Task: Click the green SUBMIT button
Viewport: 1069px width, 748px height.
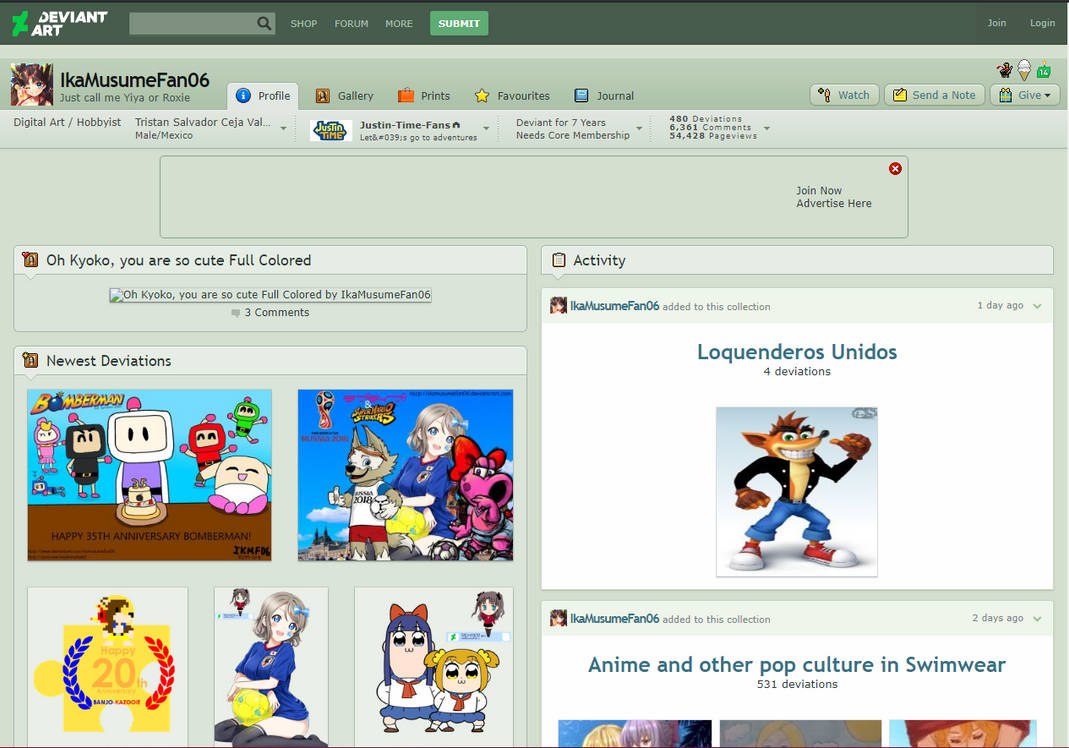Action: pyautogui.click(x=459, y=23)
